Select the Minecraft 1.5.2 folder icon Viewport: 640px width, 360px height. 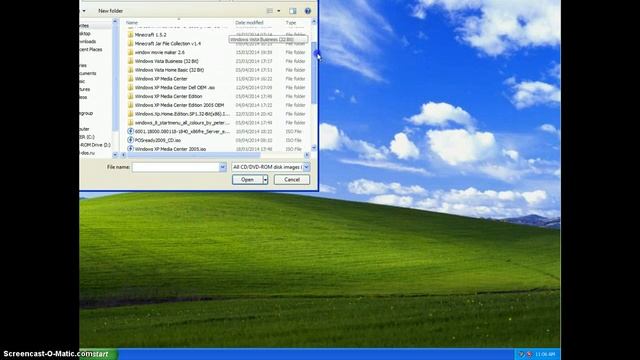click(131, 35)
